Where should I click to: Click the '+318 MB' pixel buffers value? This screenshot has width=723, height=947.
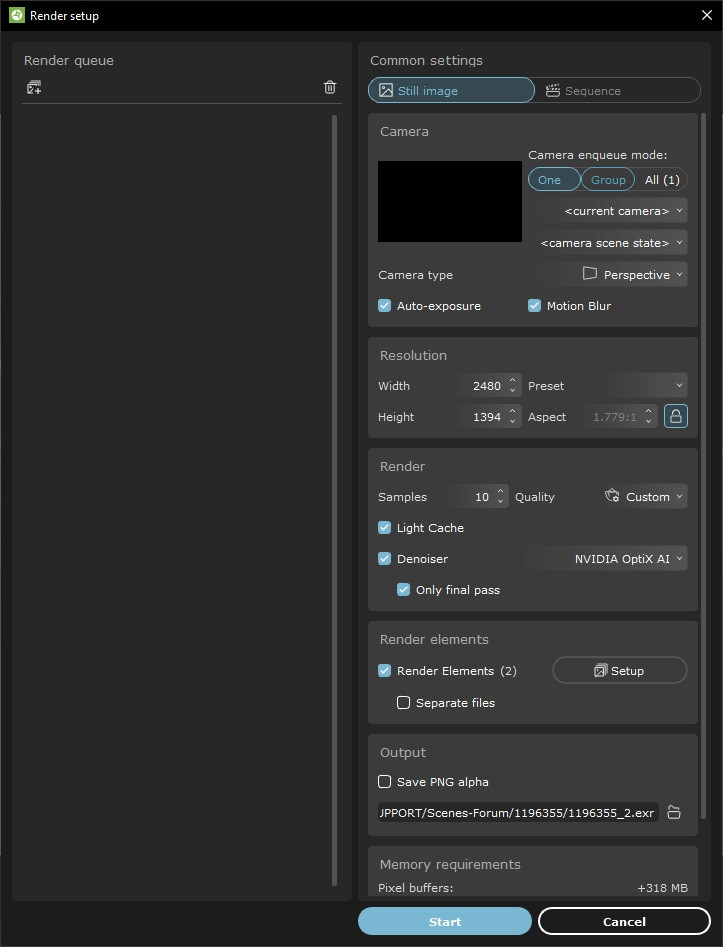pyautogui.click(x=663, y=888)
